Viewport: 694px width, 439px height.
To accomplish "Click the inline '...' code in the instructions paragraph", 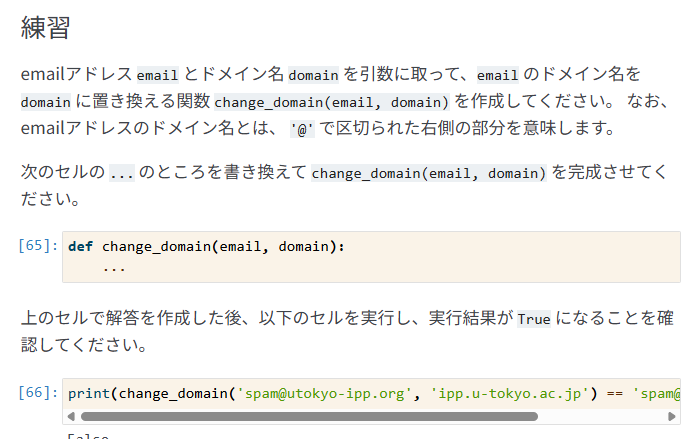I will (122, 173).
